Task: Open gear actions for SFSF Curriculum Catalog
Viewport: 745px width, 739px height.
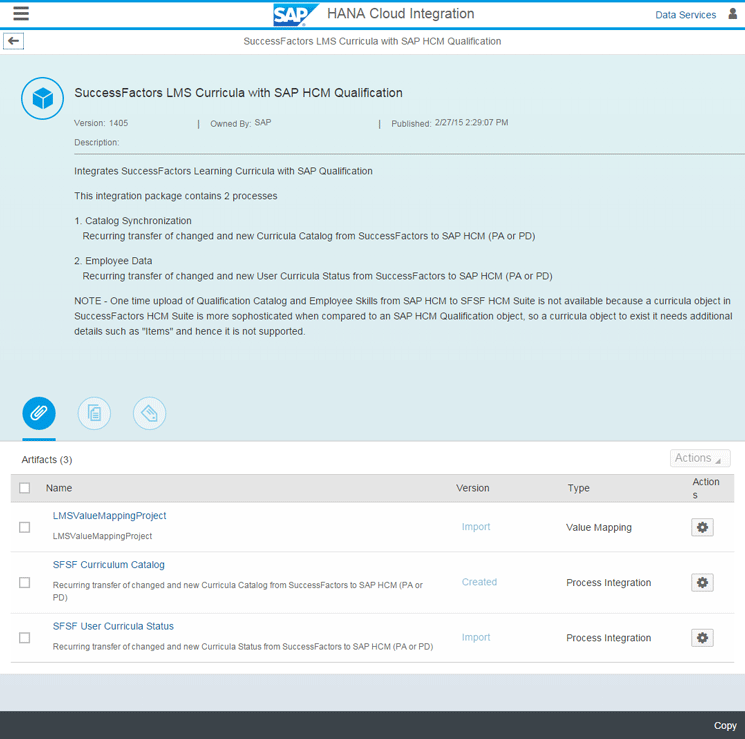Action: pos(702,582)
